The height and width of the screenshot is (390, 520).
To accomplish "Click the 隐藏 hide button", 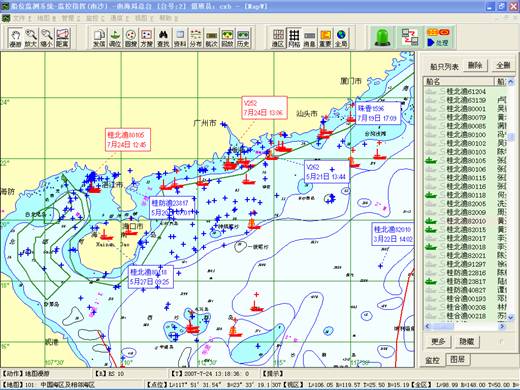I will coord(467,342).
